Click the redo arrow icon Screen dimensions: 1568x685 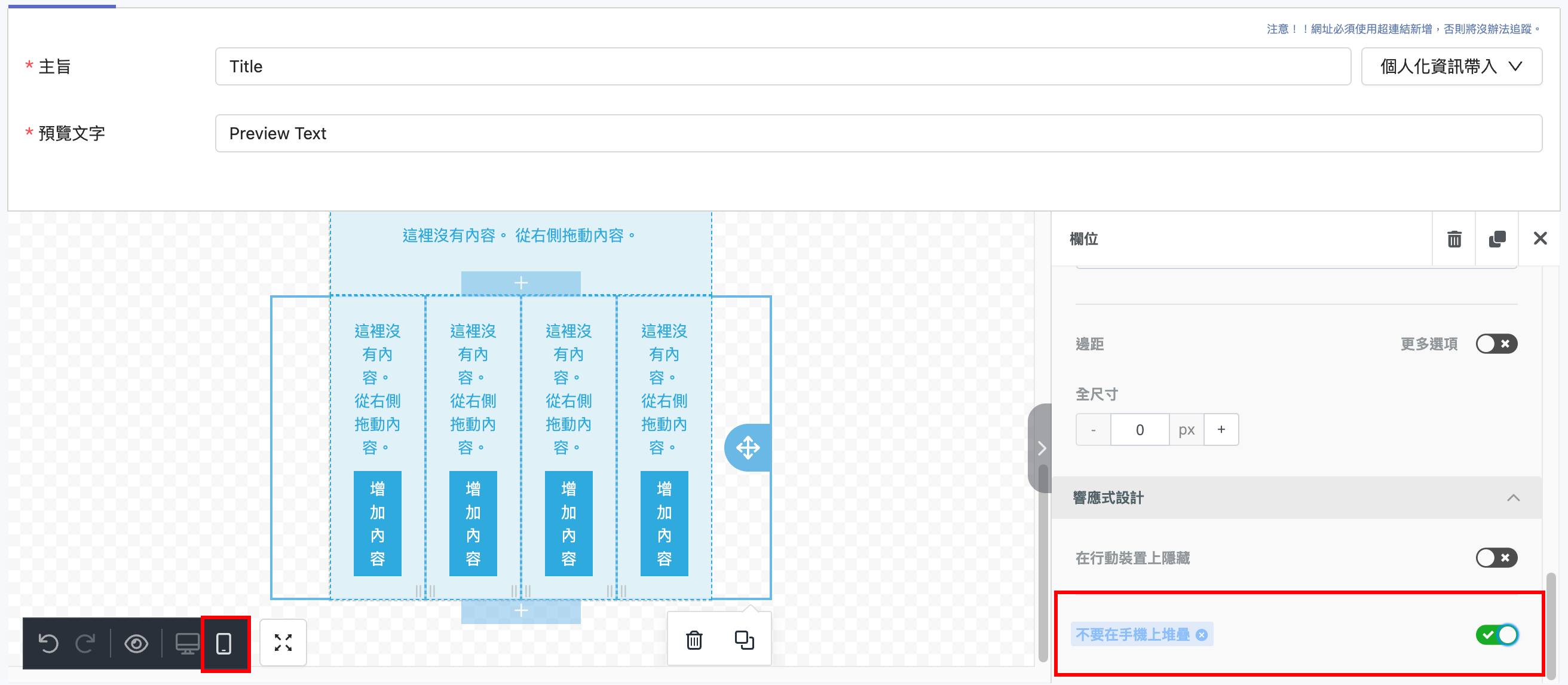(x=85, y=643)
